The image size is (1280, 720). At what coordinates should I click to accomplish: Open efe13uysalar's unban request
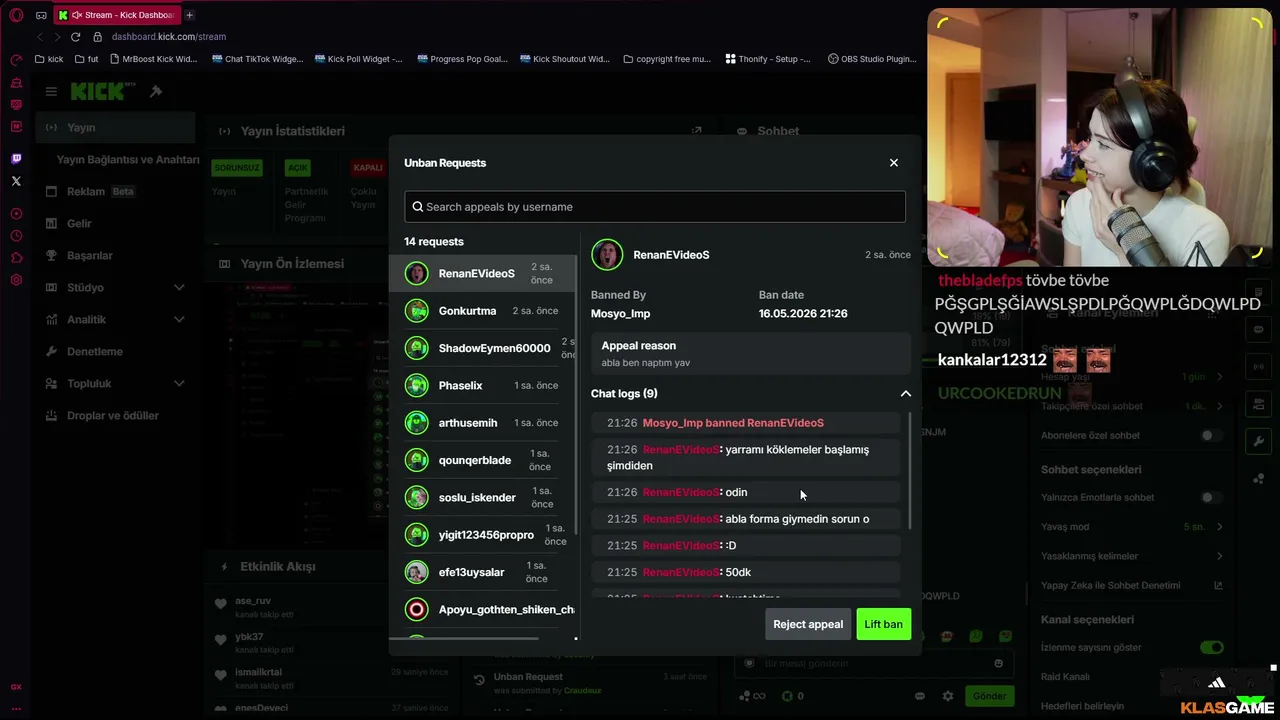tap(483, 572)
